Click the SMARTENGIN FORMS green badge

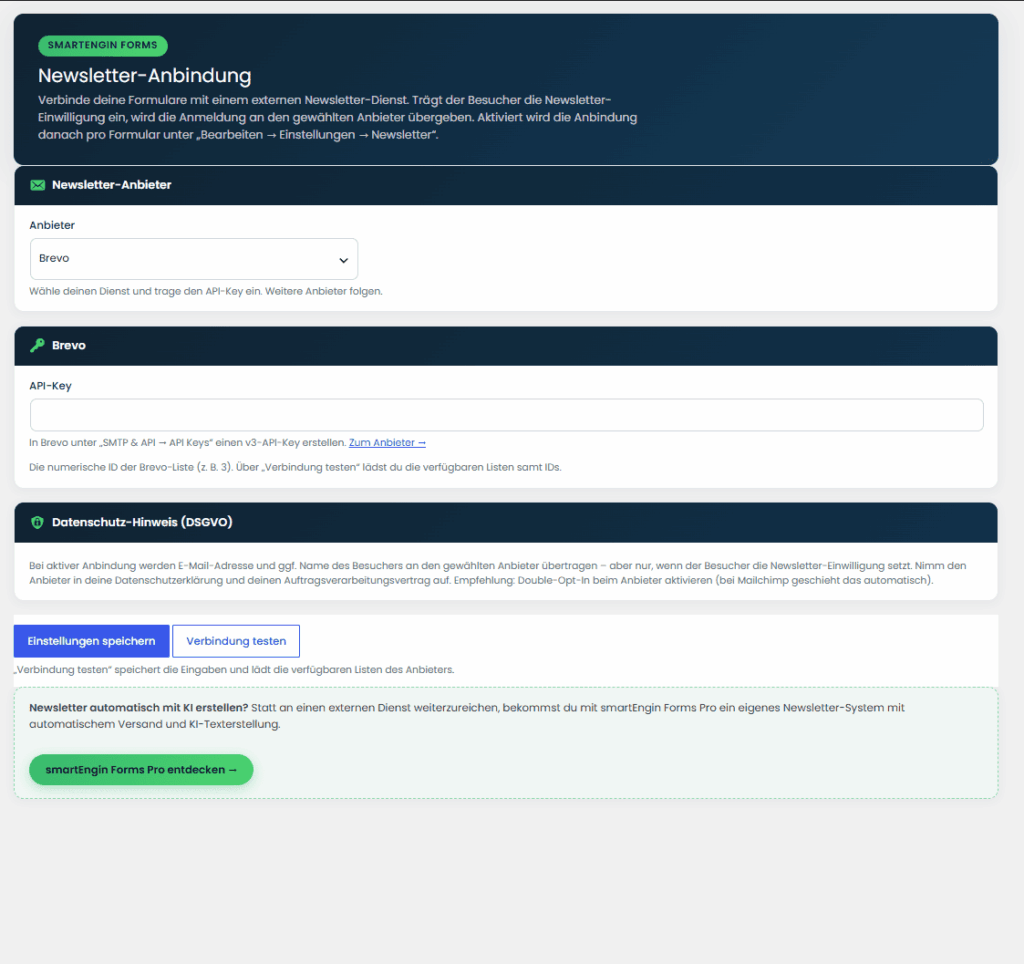click(103, 45)
